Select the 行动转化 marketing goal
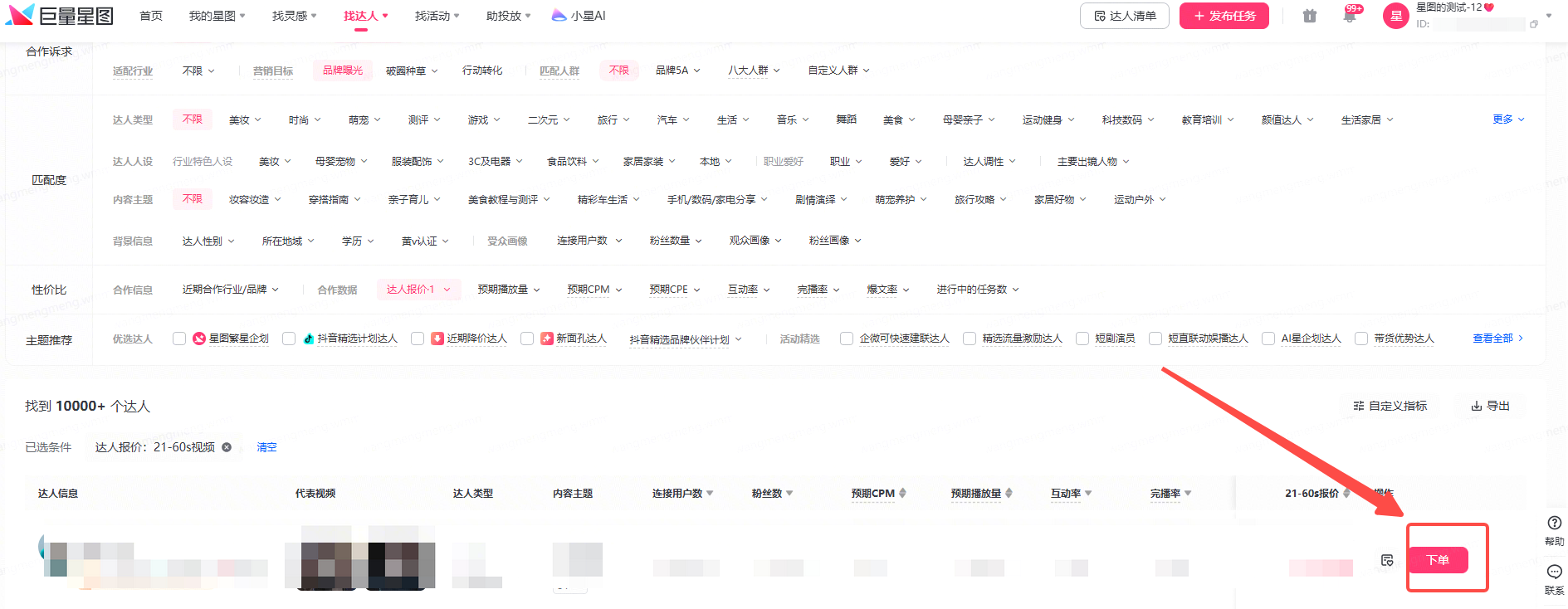The width and height of the screenshot is (1568, 609). click(x=482, y=71)
